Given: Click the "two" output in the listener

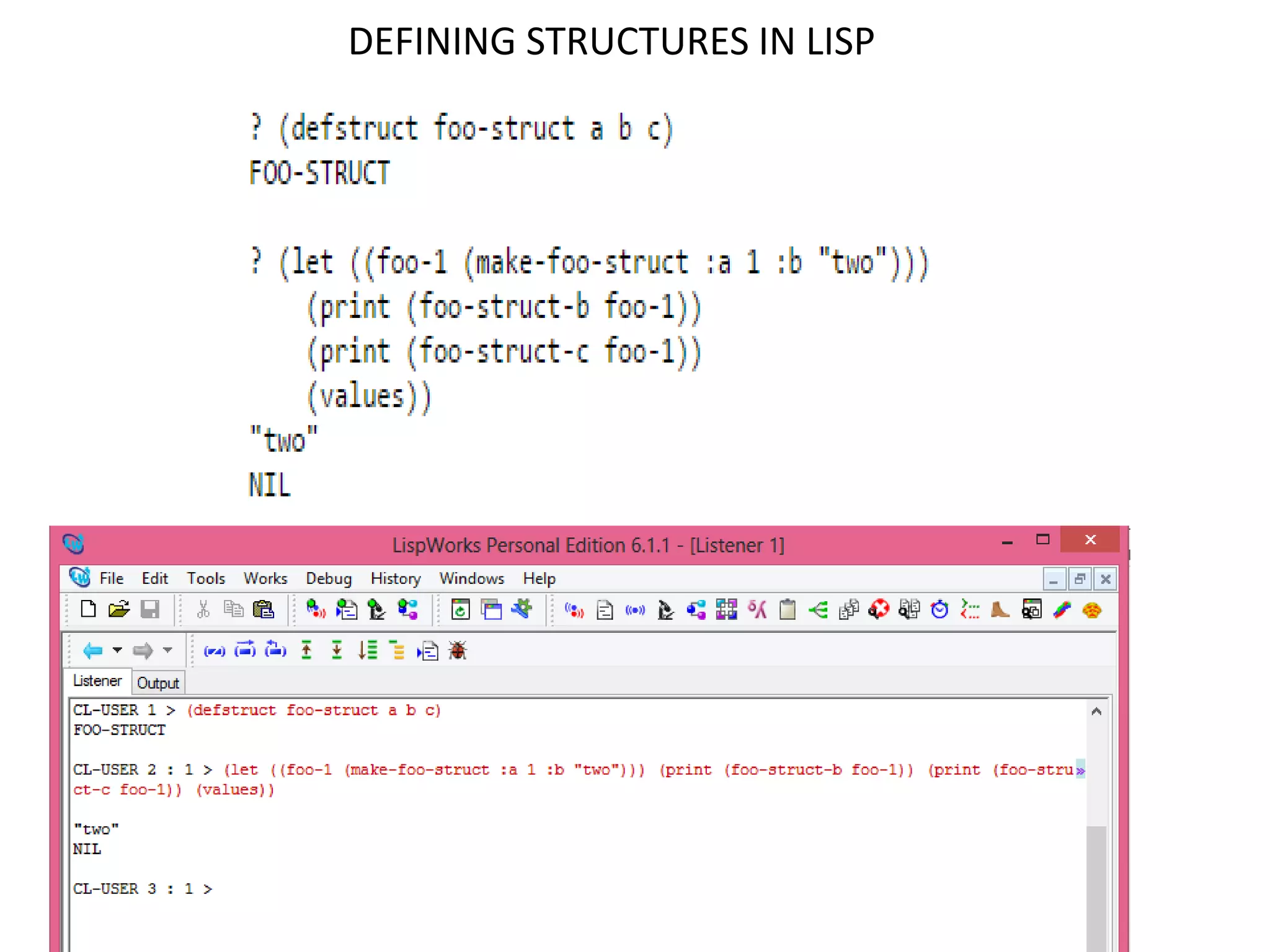Looking at the screenshot, I should [x=96, y=829].
